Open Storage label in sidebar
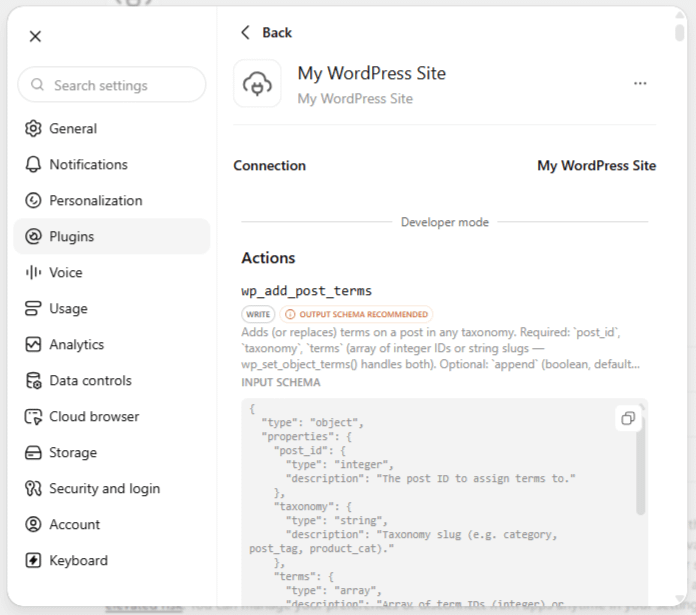The image size is (696, 615). pos(73,453)
